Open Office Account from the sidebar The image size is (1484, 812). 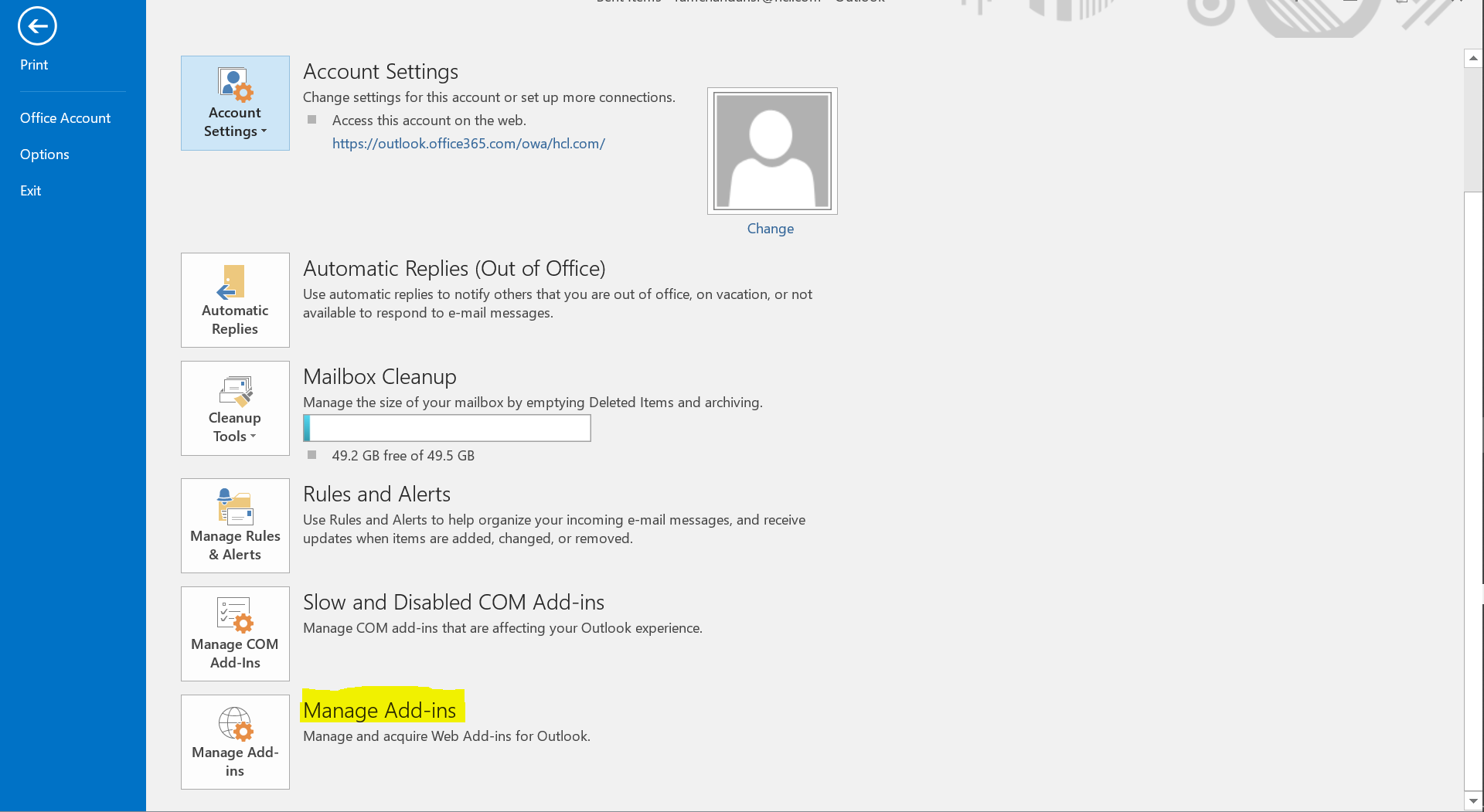[65, 117]
